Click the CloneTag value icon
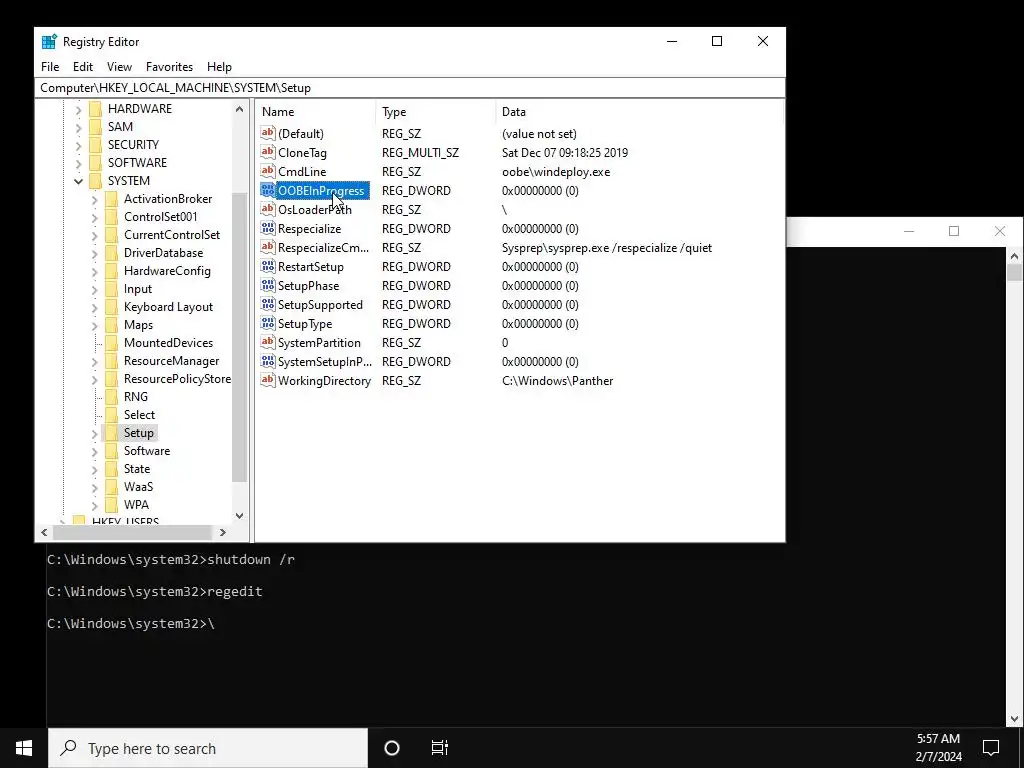 click(x=268, y=152)
